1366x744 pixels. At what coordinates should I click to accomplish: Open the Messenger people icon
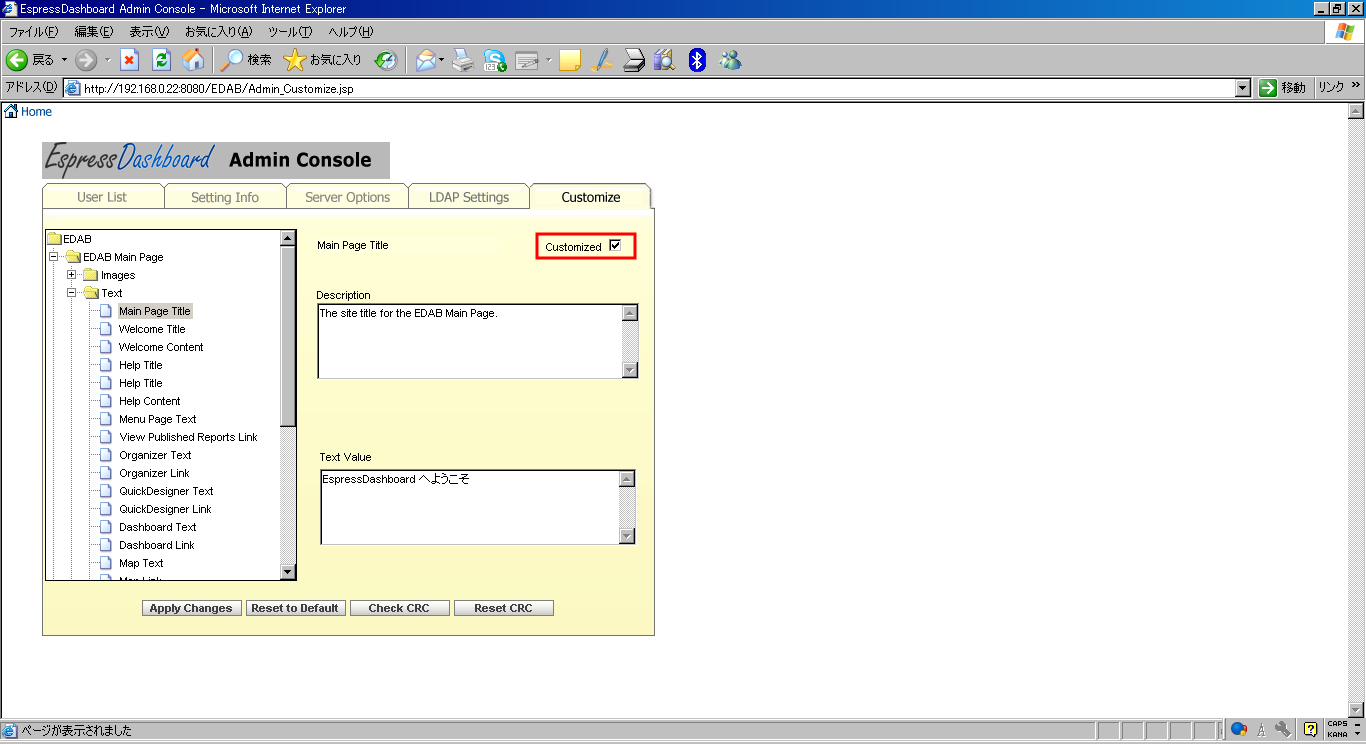(x=730, y=60)
